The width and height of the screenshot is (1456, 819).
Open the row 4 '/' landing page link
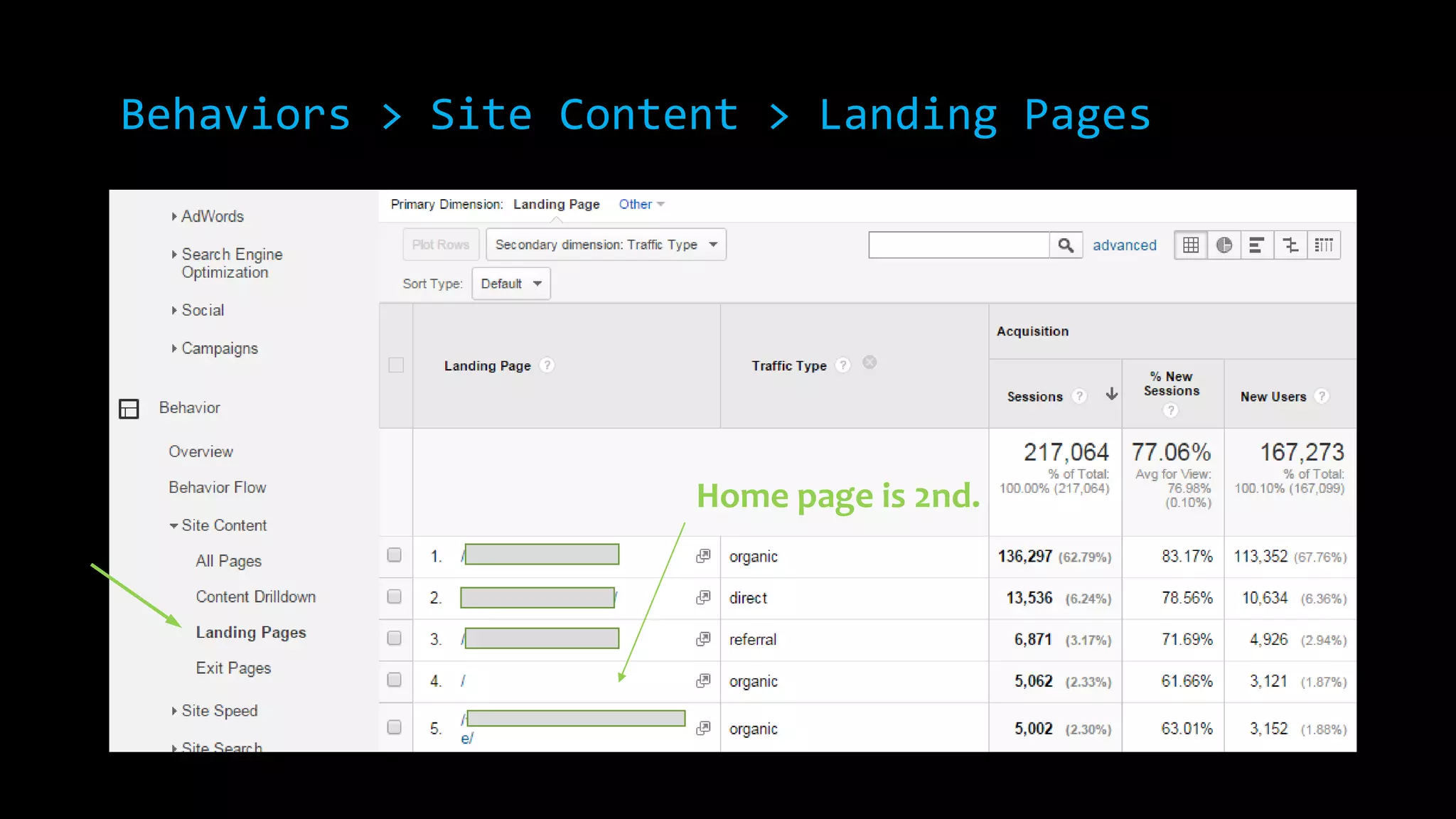click(463, 681)
